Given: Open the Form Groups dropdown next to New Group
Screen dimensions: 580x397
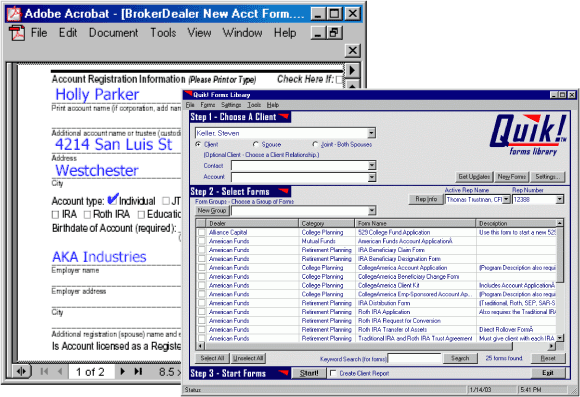Looking at the screenshot, I should click(x=372, y=211).
